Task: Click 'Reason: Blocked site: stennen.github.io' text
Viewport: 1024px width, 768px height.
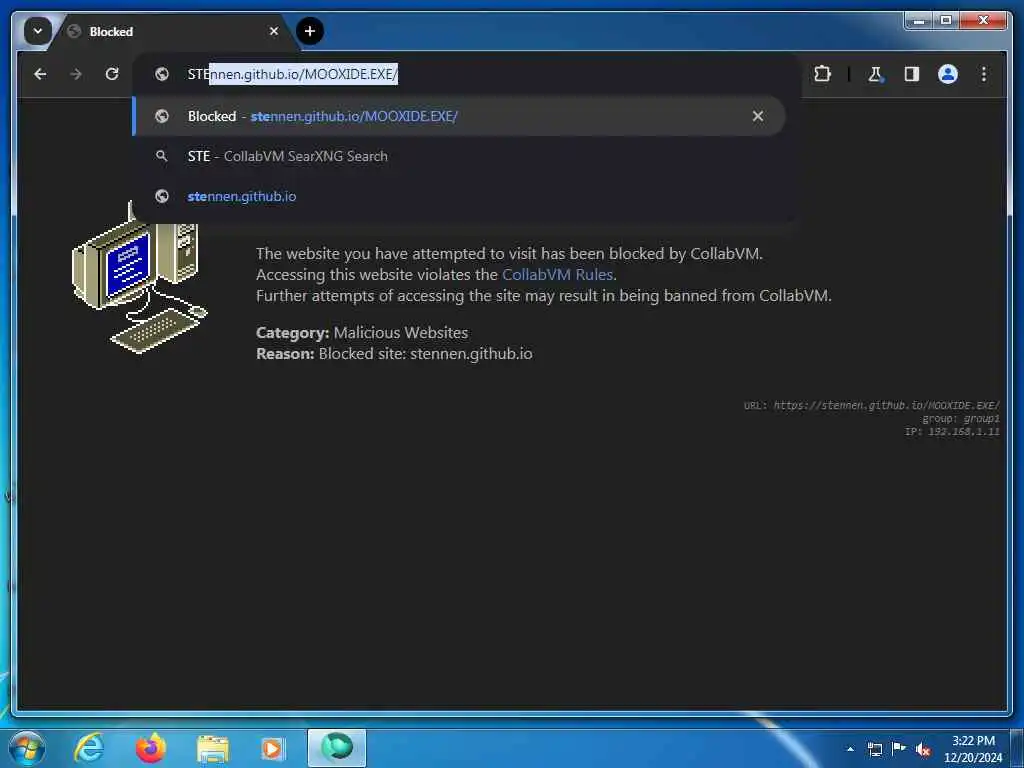Action: point(394,354)
